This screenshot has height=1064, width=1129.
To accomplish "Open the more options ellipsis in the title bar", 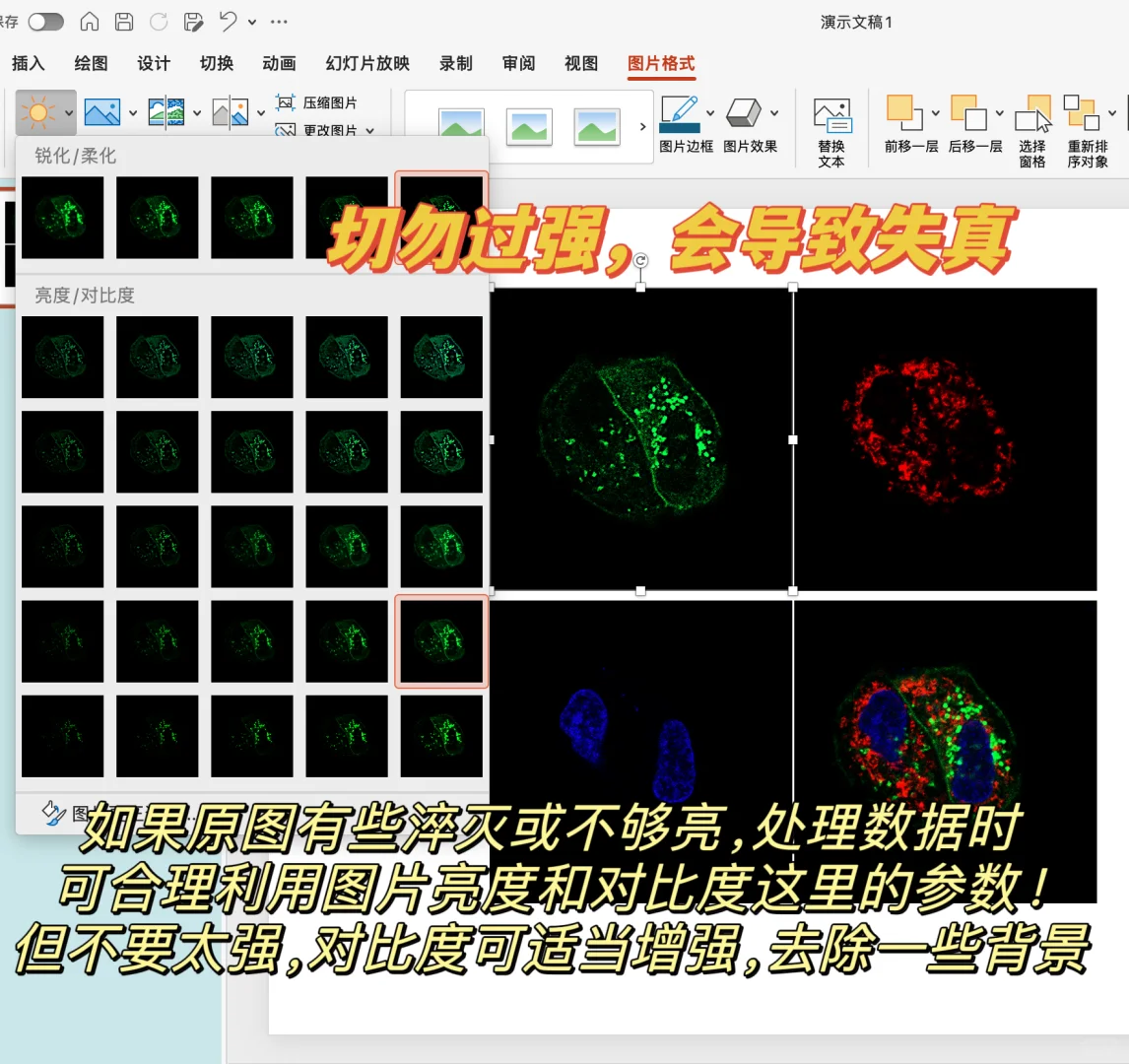I will point(280,23).
